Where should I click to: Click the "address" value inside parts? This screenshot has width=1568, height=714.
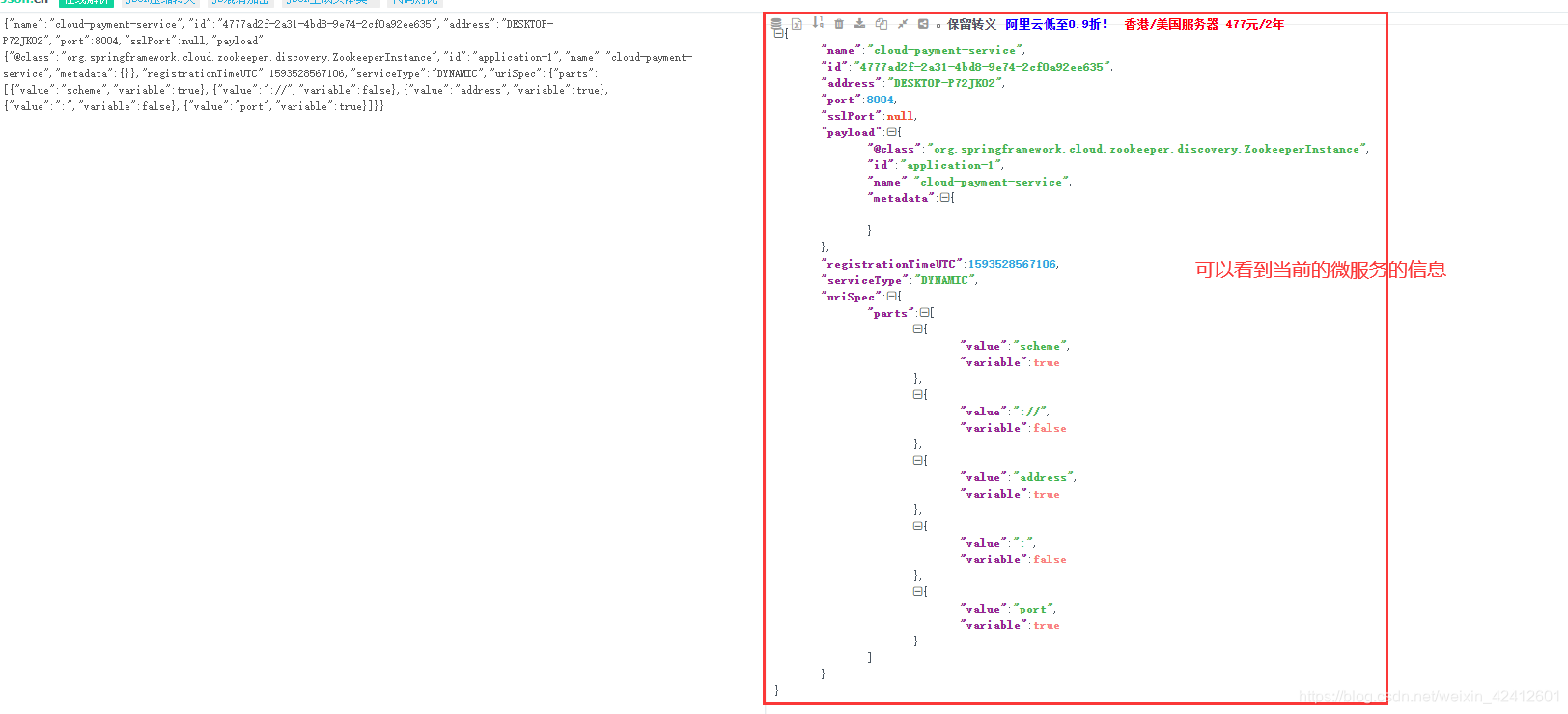[1043, 477]
